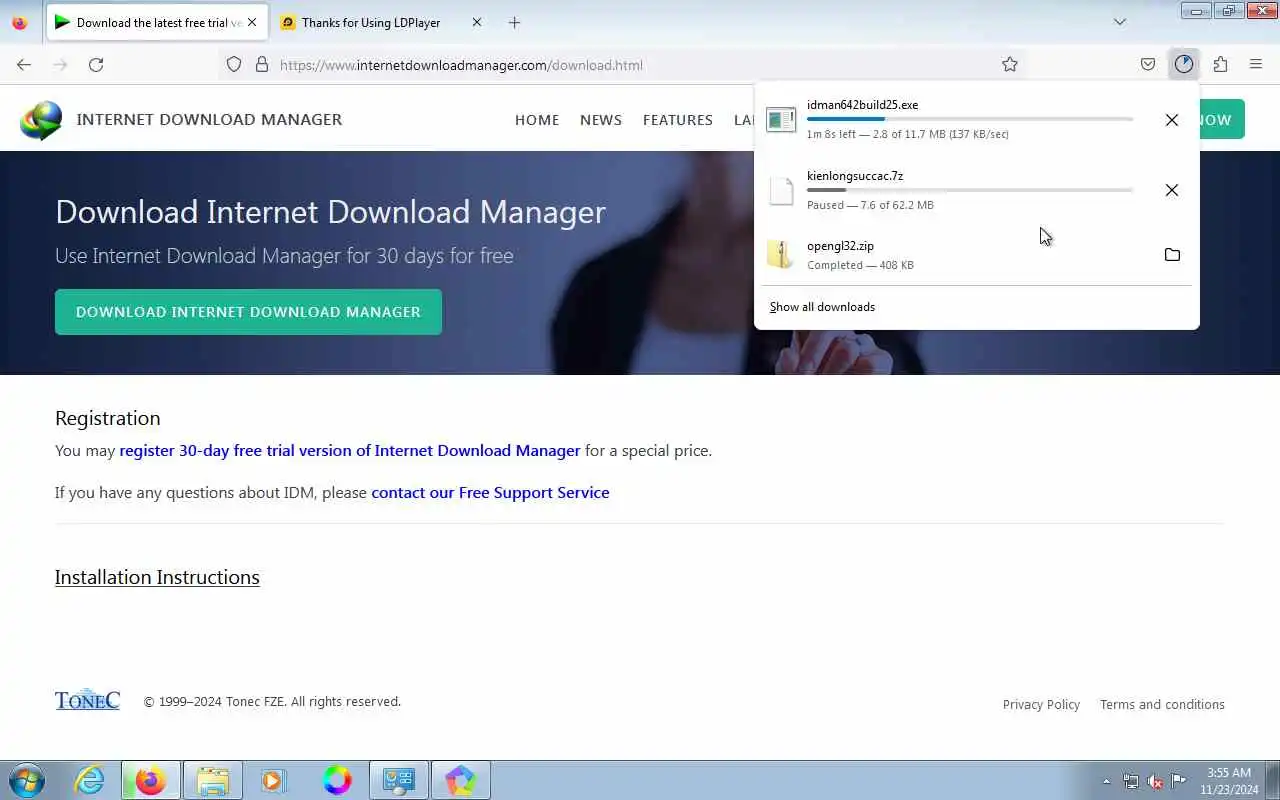Click the padlock site security icon

coord(262,65)
